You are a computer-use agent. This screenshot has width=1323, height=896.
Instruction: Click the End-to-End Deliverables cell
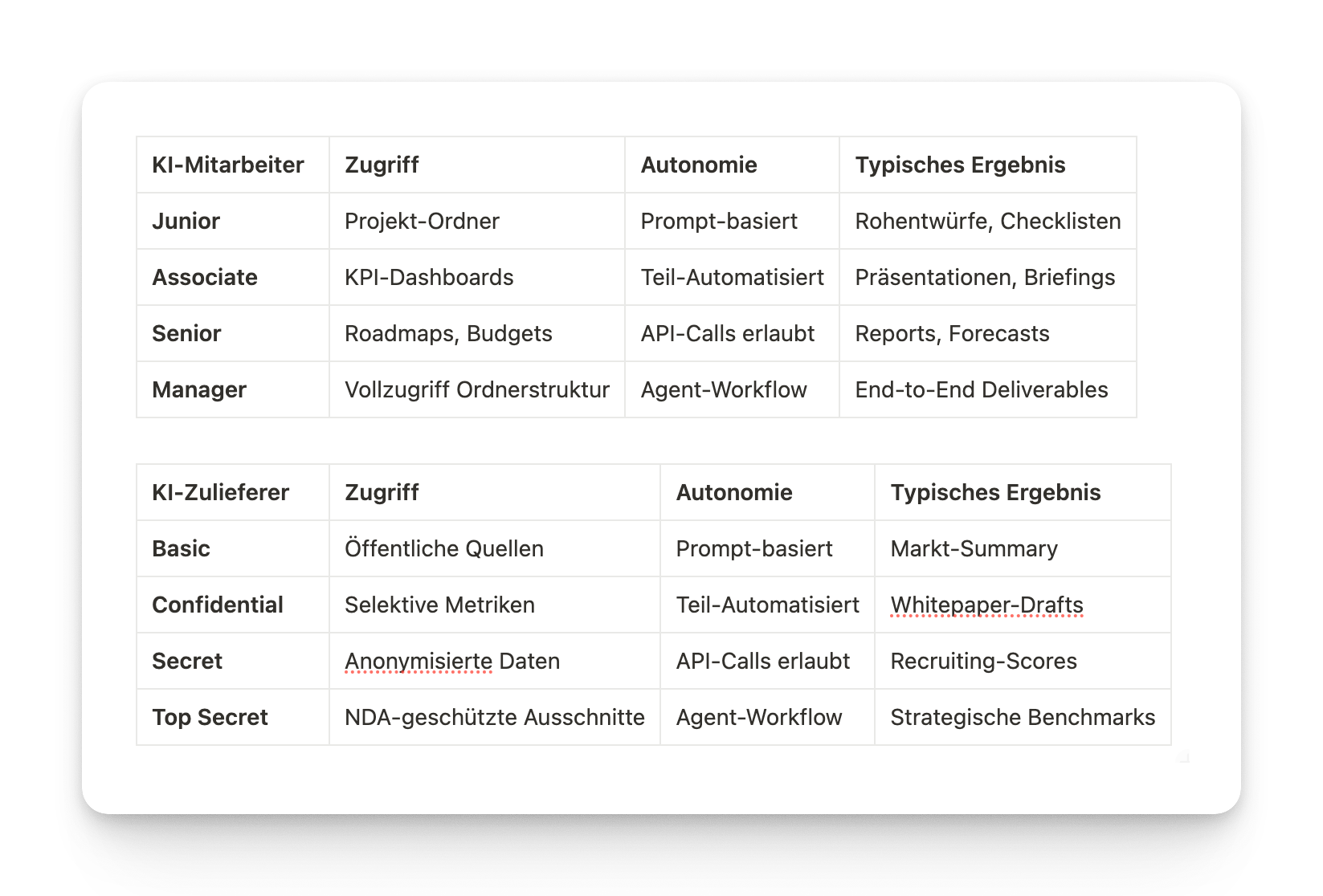pos(988,389)
